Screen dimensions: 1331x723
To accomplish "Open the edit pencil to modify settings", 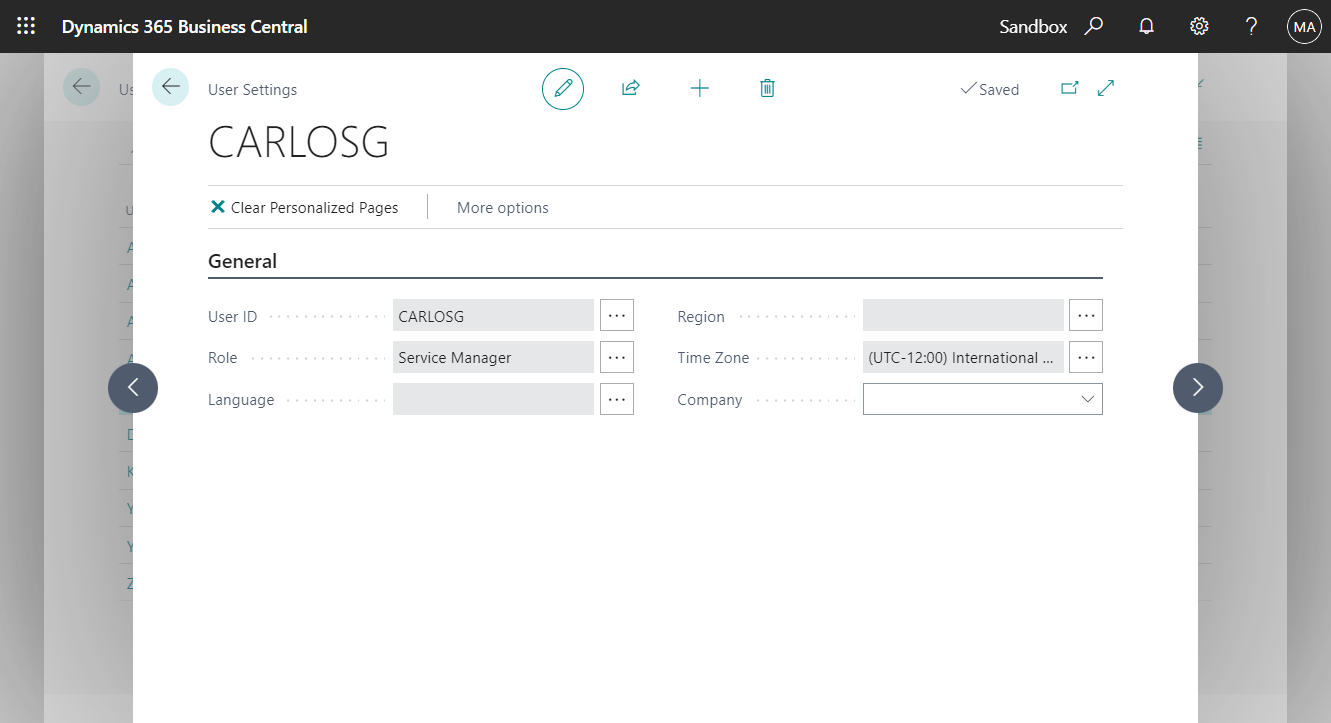I will 563,88.
